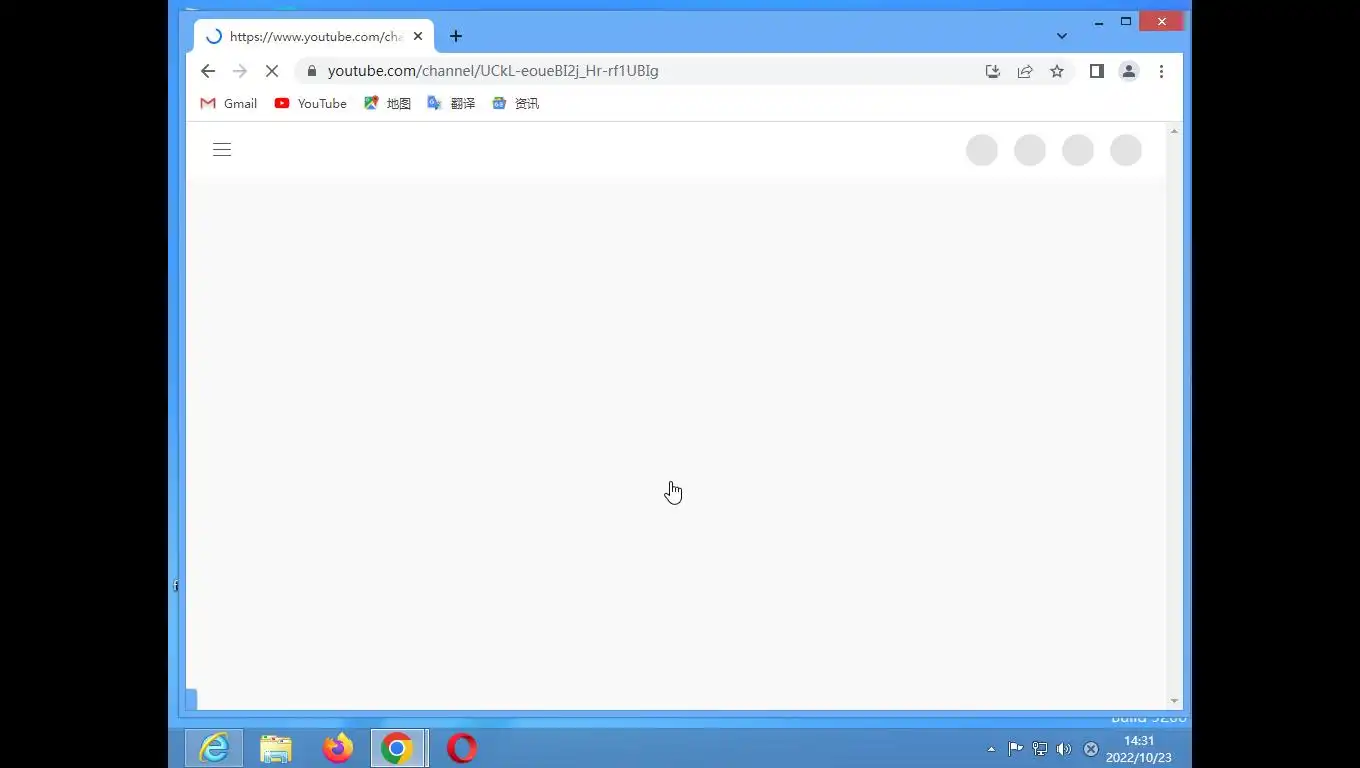Open the Gmail bookmark

[229, 103]
